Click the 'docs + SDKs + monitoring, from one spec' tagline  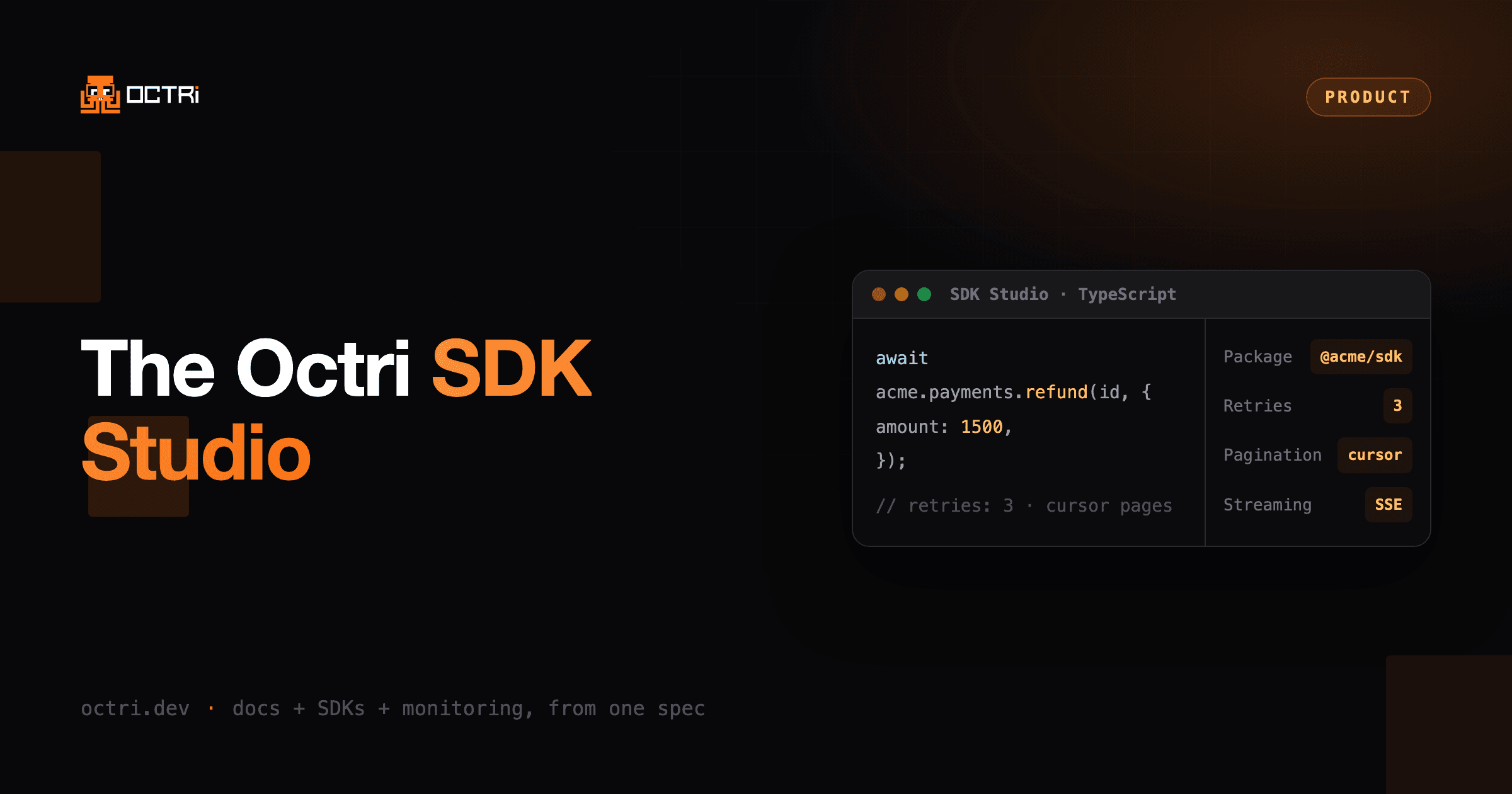[x=469, y=709]
